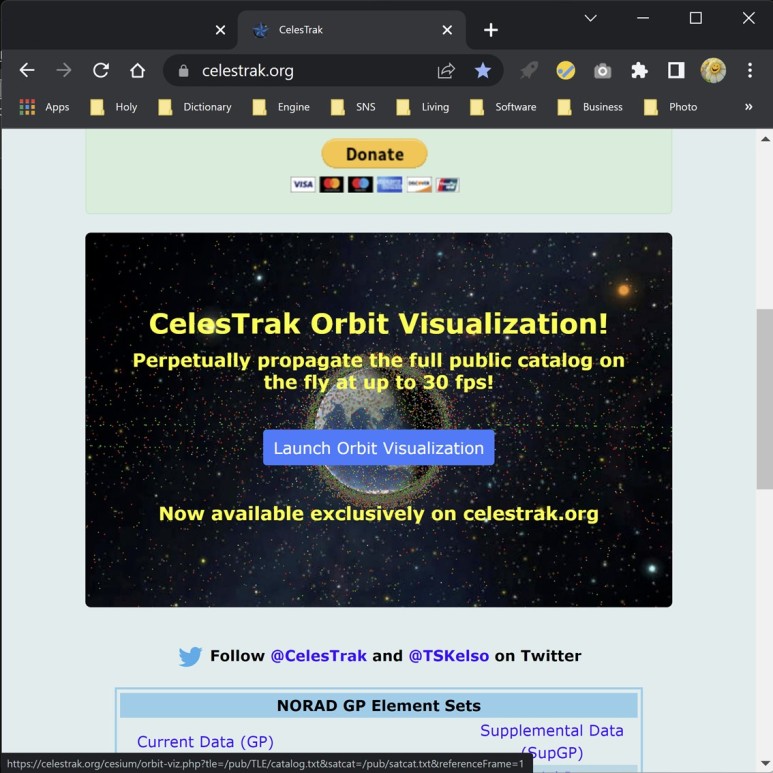Click the Visa card icon
Screen dimensions: 773x773
(303, 185)
